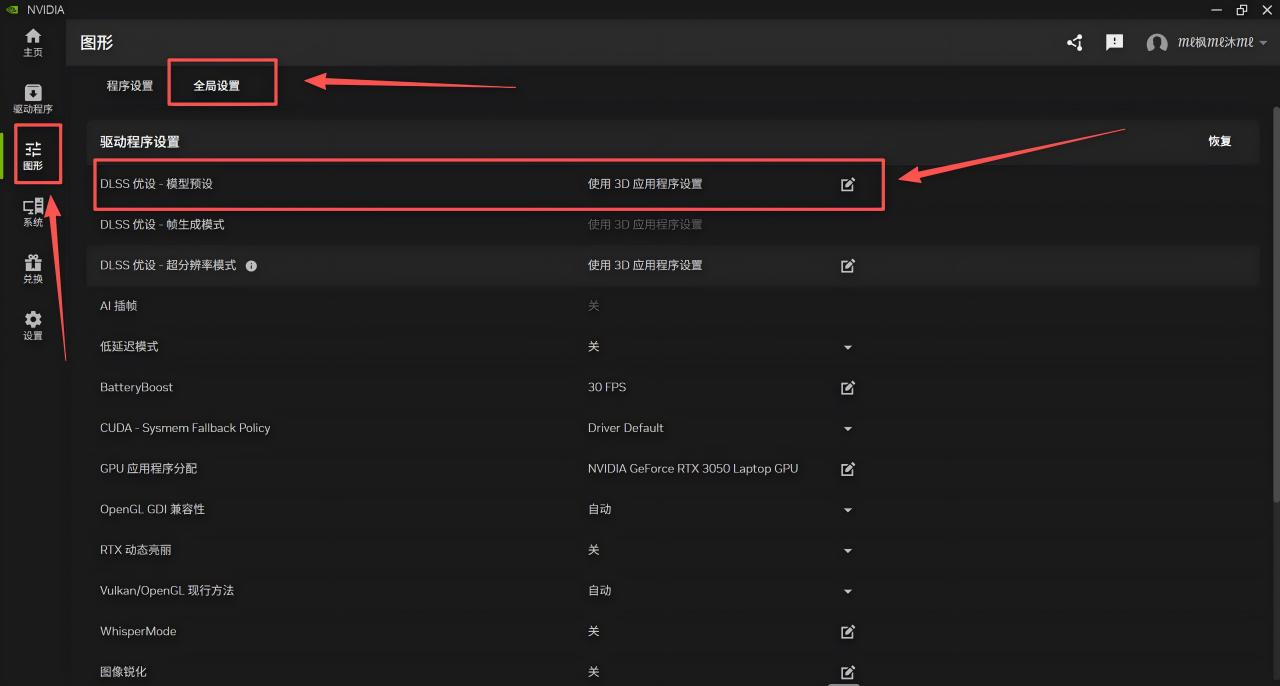Click the AI 插帧 label

click(x=119, y=306)
